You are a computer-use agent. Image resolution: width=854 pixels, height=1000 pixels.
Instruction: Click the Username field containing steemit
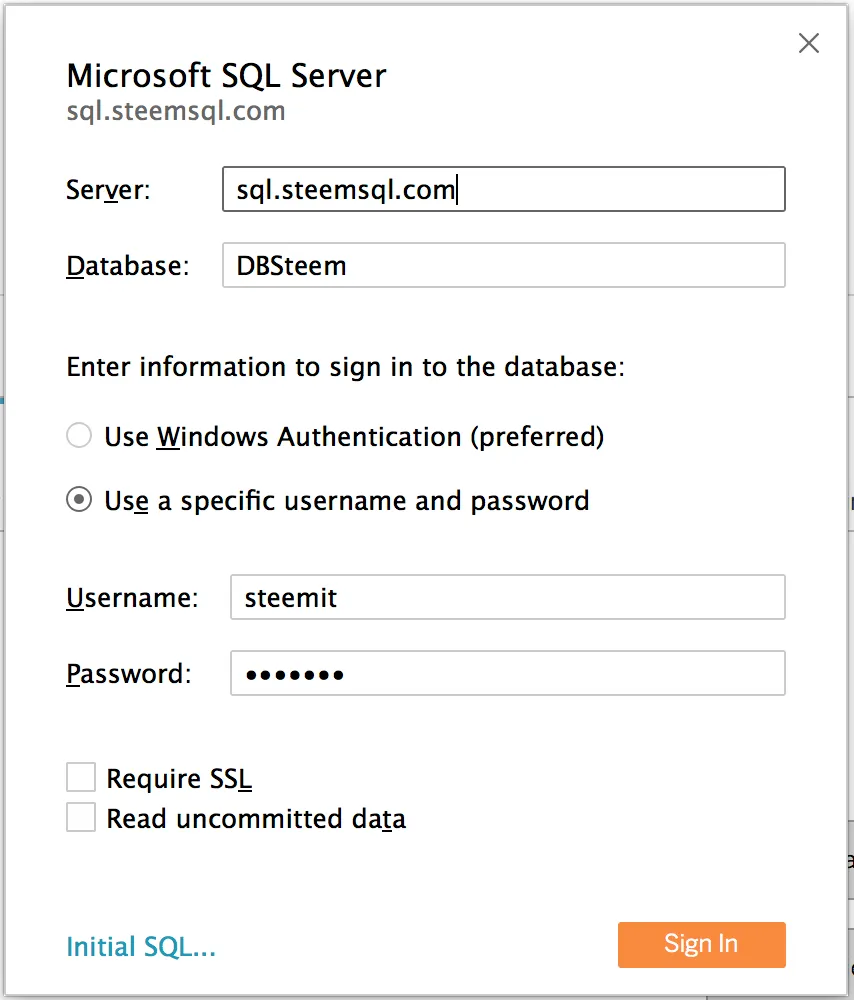508,598
